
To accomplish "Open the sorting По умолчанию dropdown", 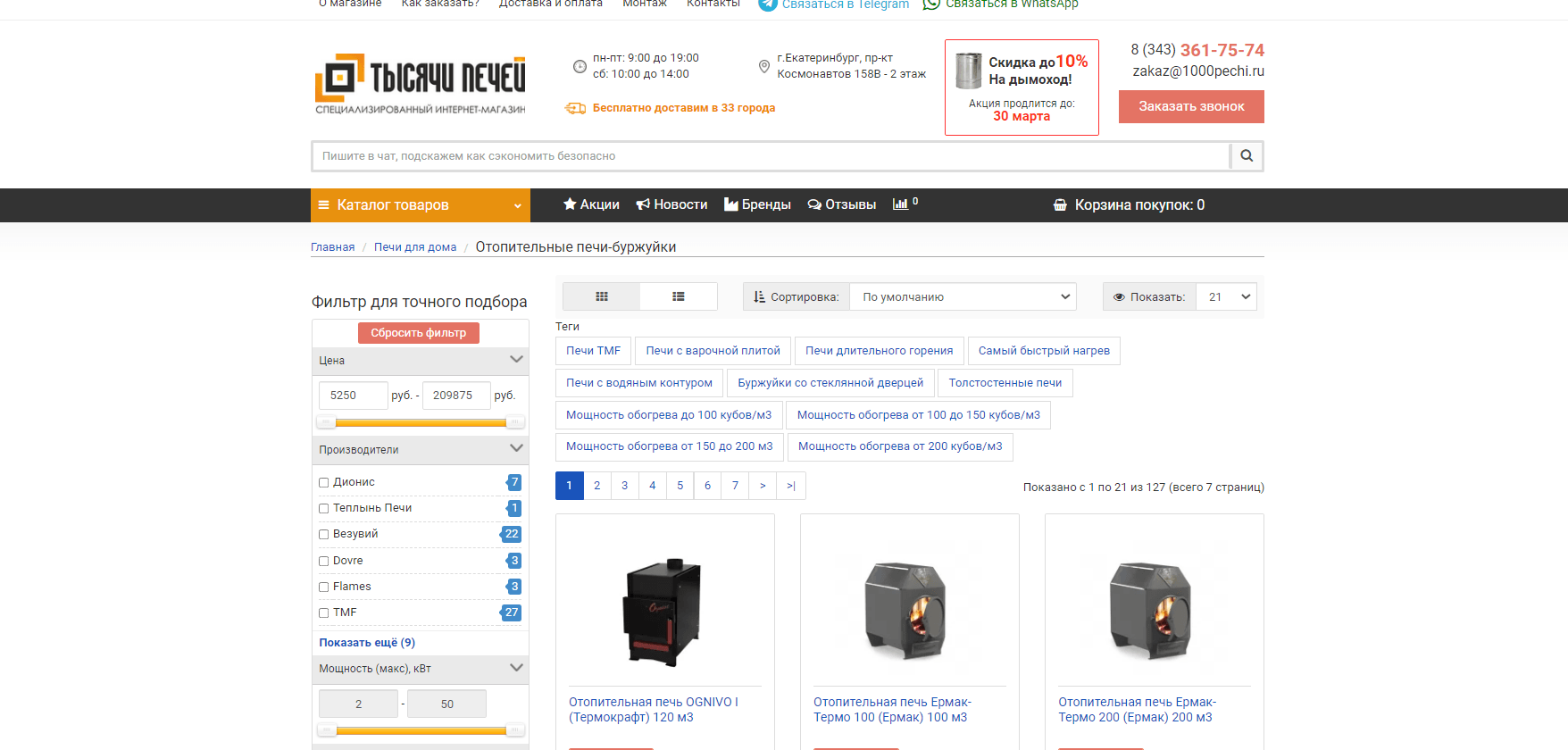I will (963, 296).
